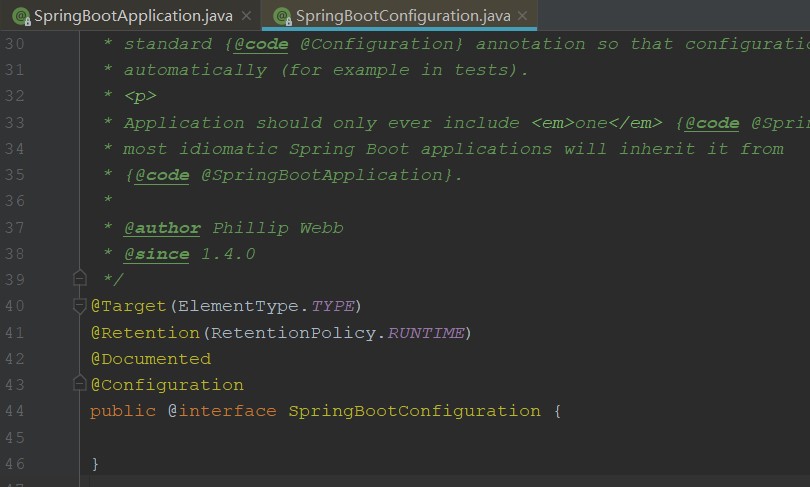Image resolution: width=810 pixels, height=487 pixels.
Task: Collapse the Javadoc comment fold at line 39
Action: click(x=80, y=278)
